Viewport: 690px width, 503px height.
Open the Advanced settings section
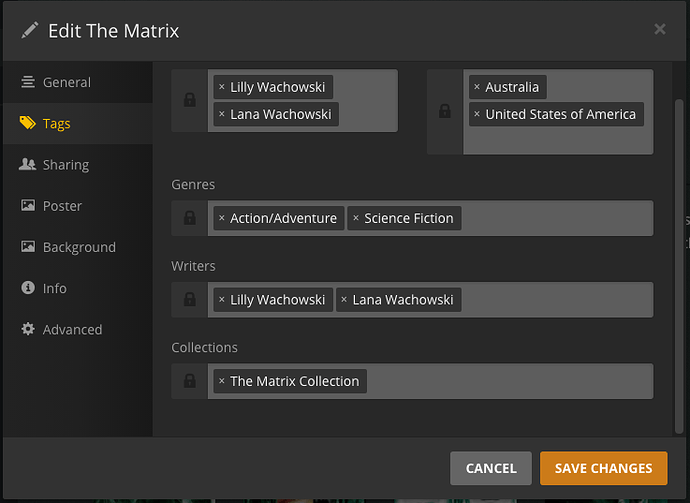click(78, 330)
